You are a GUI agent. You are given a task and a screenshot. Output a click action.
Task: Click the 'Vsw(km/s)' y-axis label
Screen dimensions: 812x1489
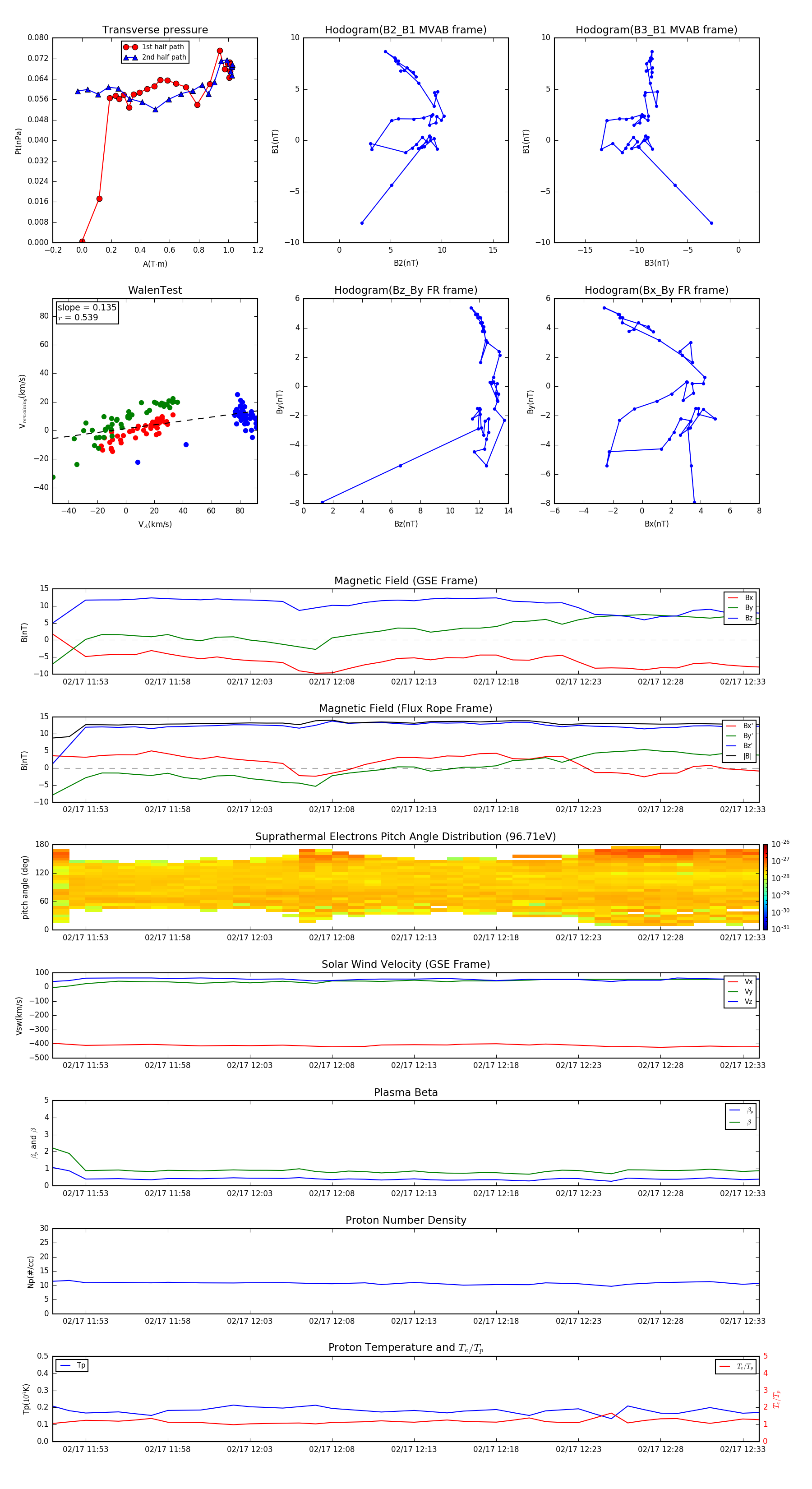pos(18,1016)
